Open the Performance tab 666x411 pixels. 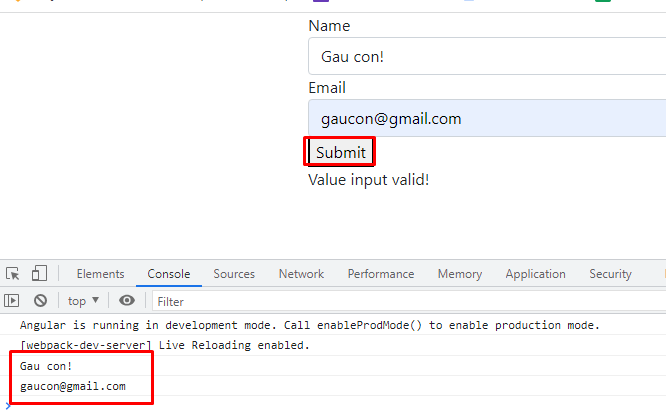(x=381, y=274)
